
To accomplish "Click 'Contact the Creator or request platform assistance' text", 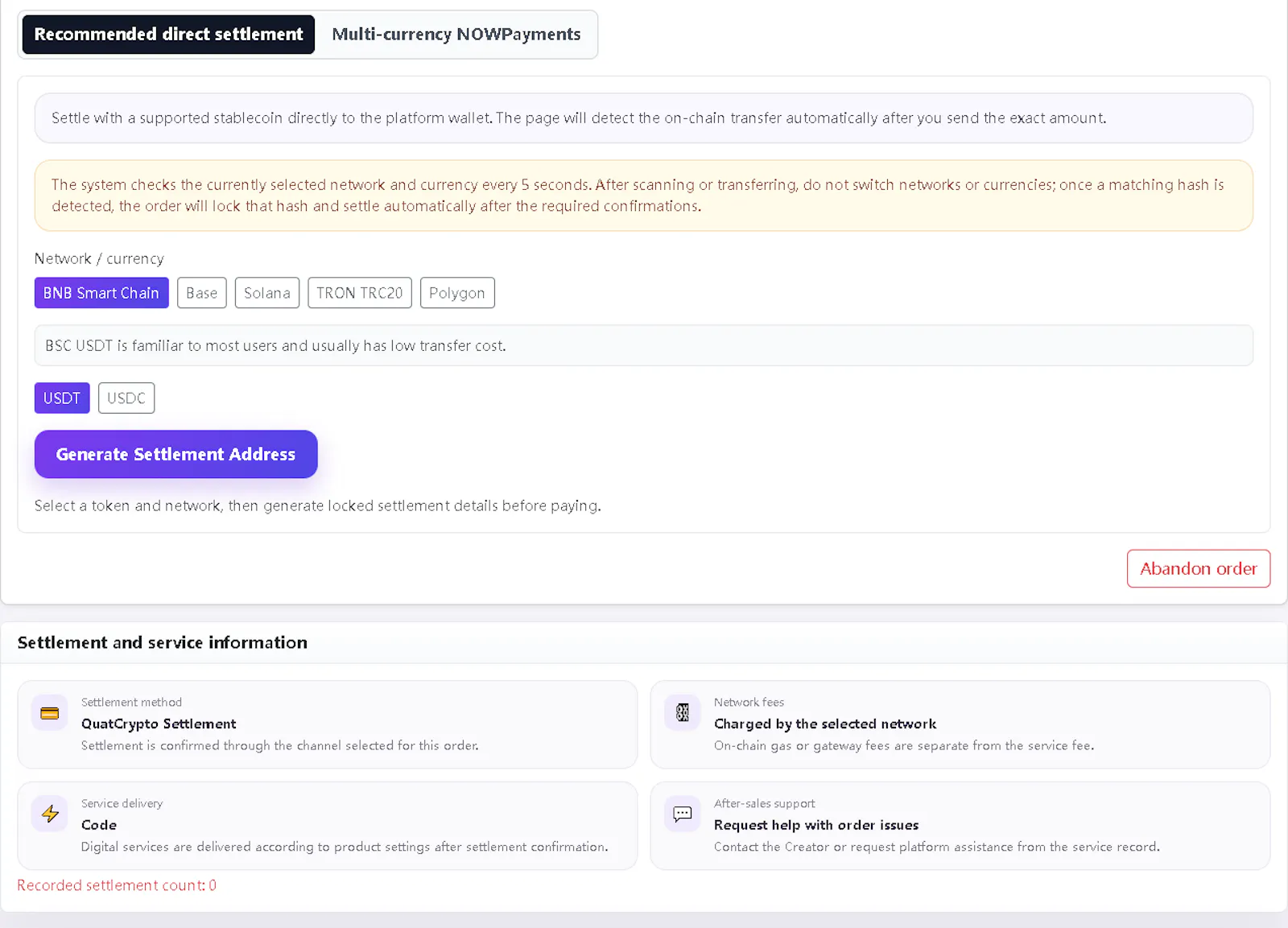I will point(937,847).
